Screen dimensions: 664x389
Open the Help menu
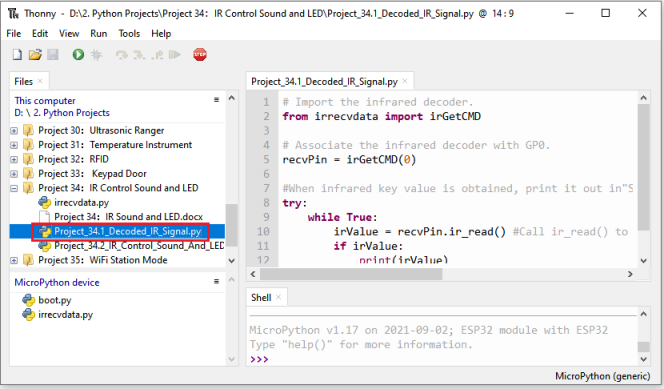[x=161, y=33]
